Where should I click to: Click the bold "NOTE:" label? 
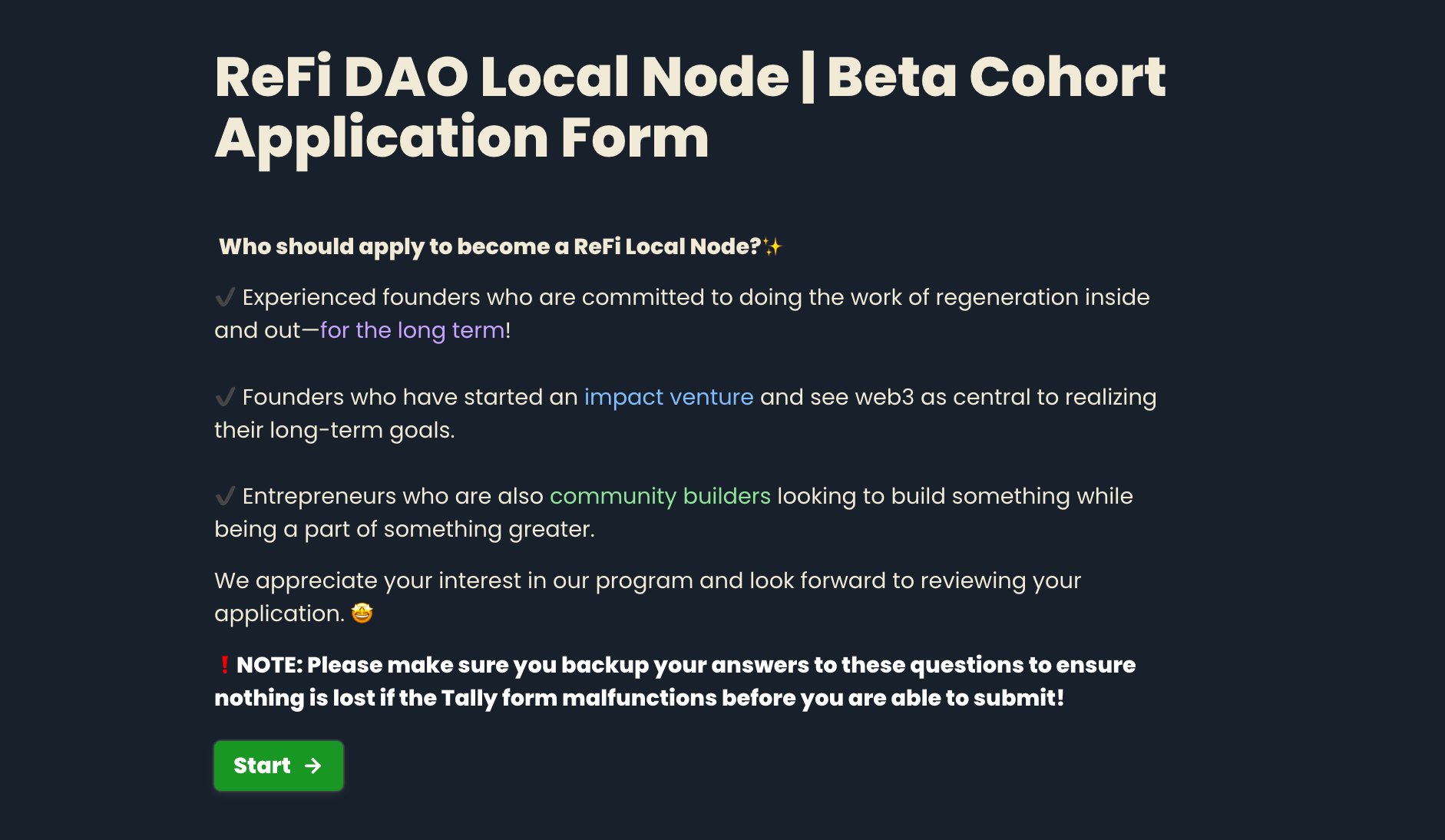click(269, 665)
